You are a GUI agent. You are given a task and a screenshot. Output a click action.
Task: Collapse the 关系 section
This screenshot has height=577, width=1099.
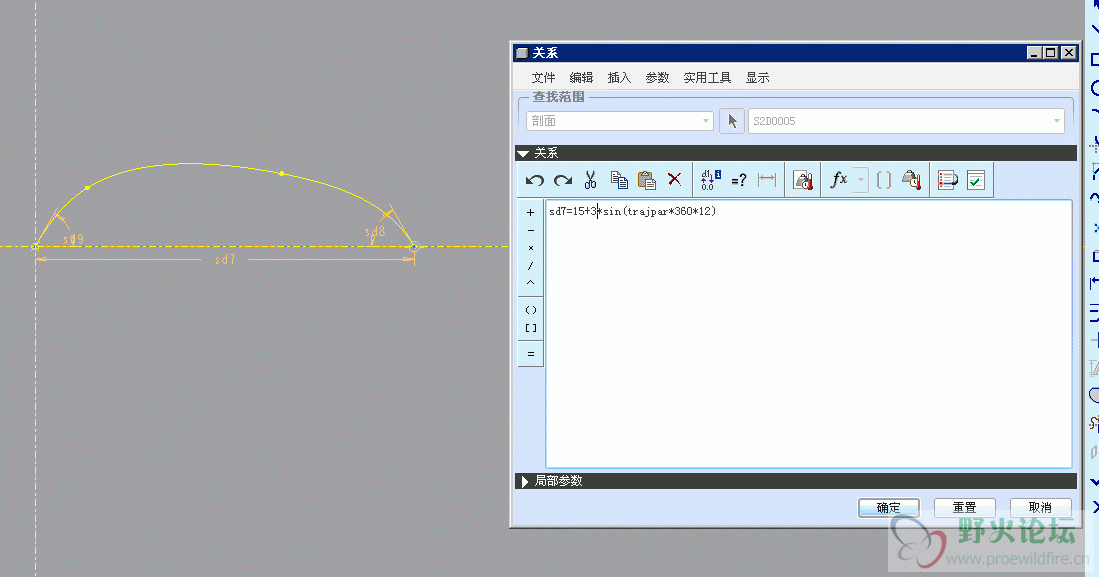coord(523,153)
